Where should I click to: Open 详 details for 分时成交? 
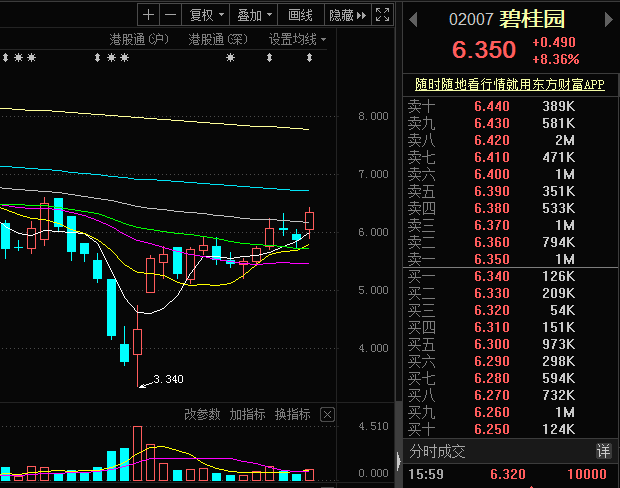[603, 451]
